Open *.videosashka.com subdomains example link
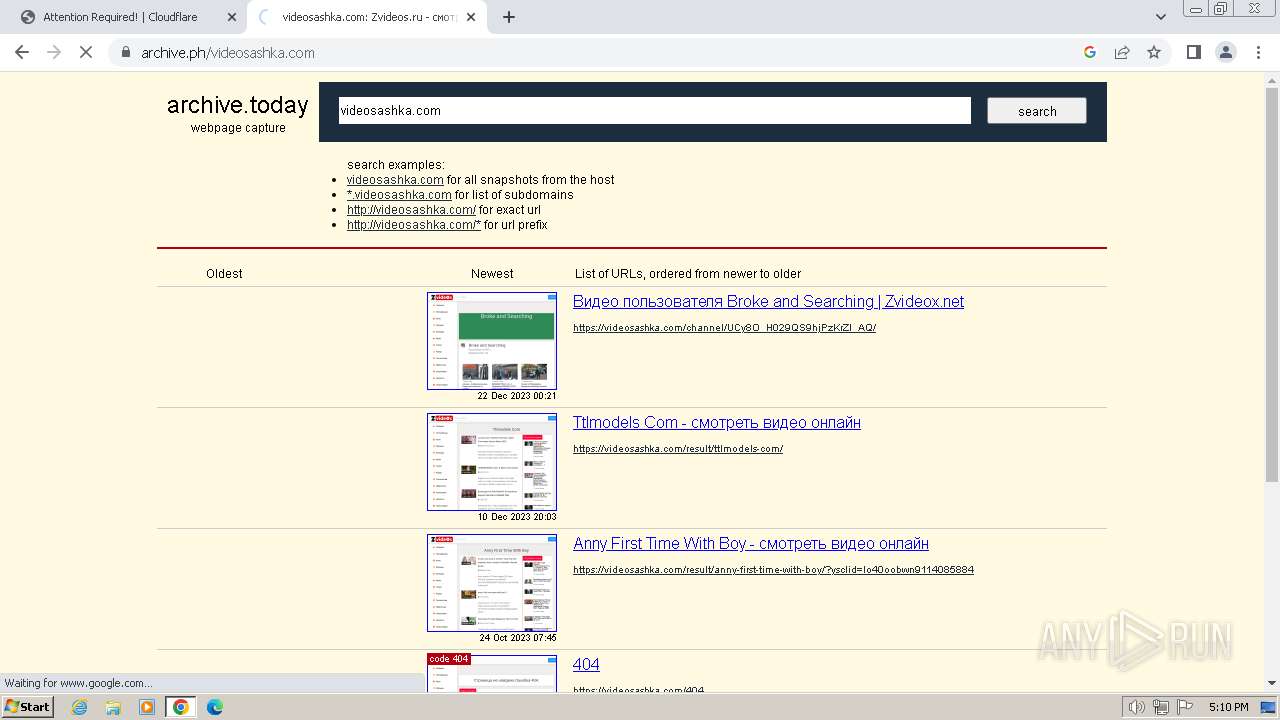Screen dimensions: 1280x720 [x=399, y=195]
